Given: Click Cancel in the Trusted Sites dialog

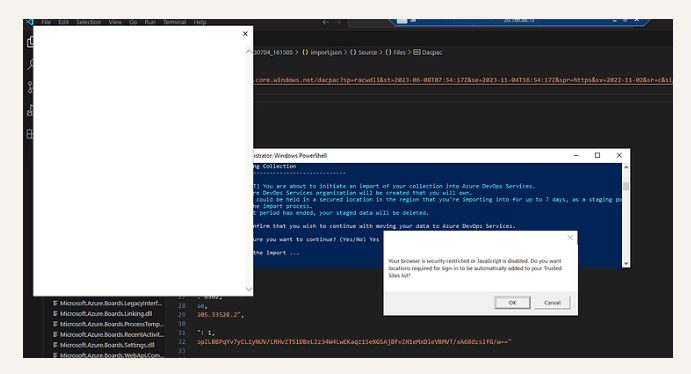Looking at the screenshot, I should 552,303.
